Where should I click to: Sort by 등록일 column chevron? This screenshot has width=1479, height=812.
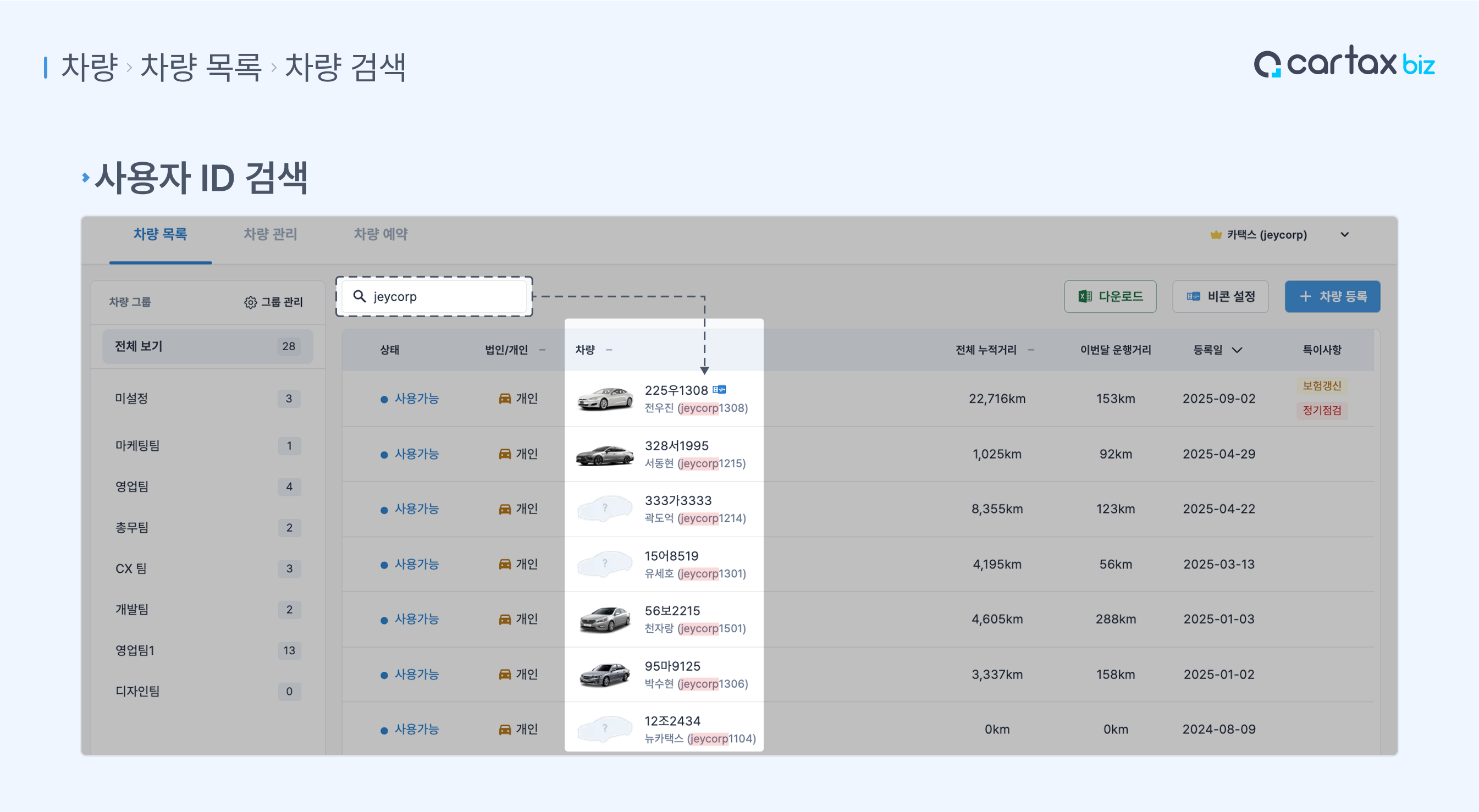point(1237,350)
